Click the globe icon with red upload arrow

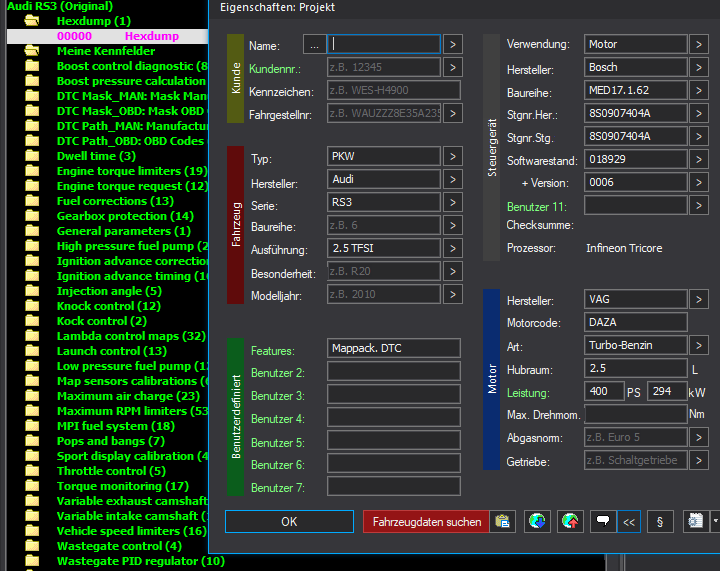(570, 521)
